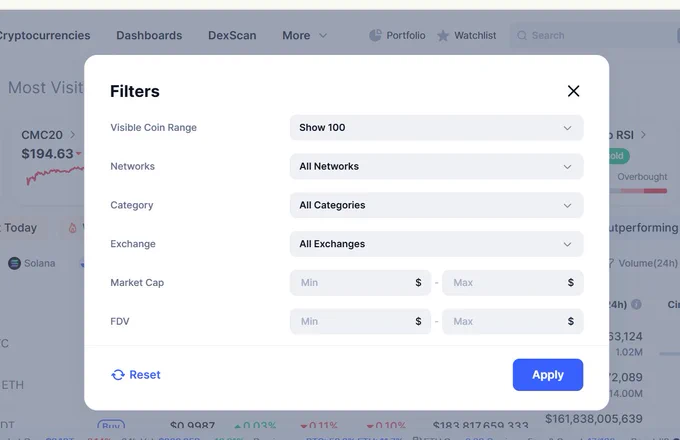Open the Visible Coin Range dropdown
Image resolution: width=680 pixels, height=440 pixels.
pos(436,127)
